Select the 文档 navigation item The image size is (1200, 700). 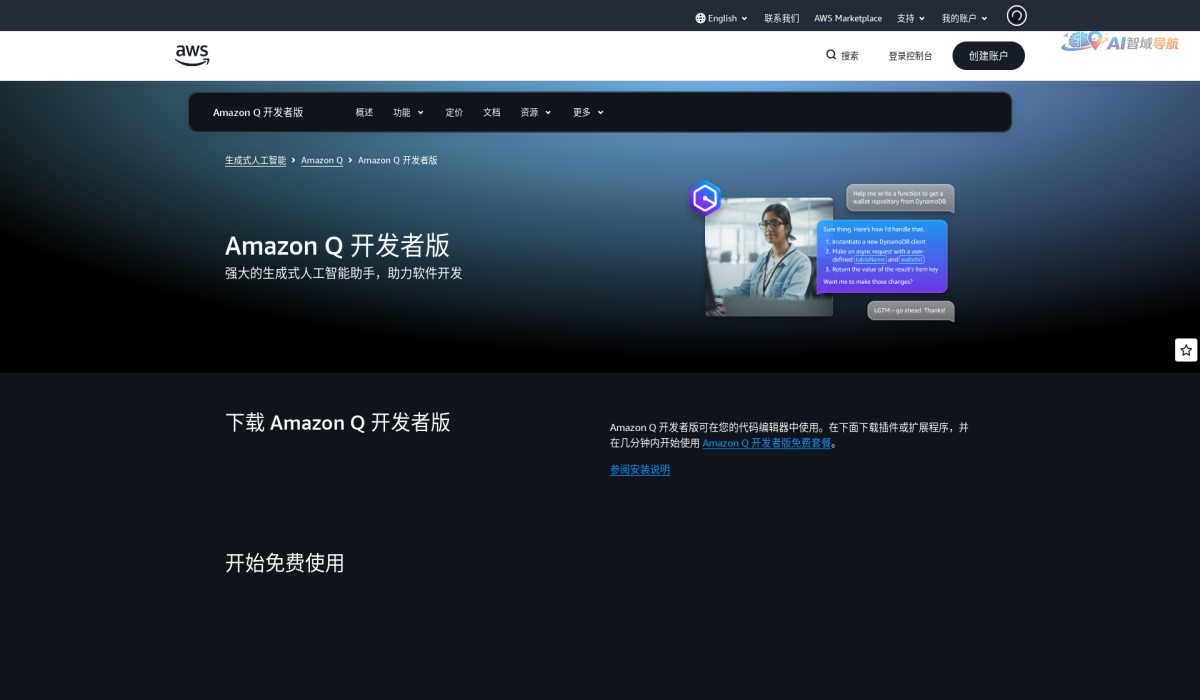coord(491,112)
